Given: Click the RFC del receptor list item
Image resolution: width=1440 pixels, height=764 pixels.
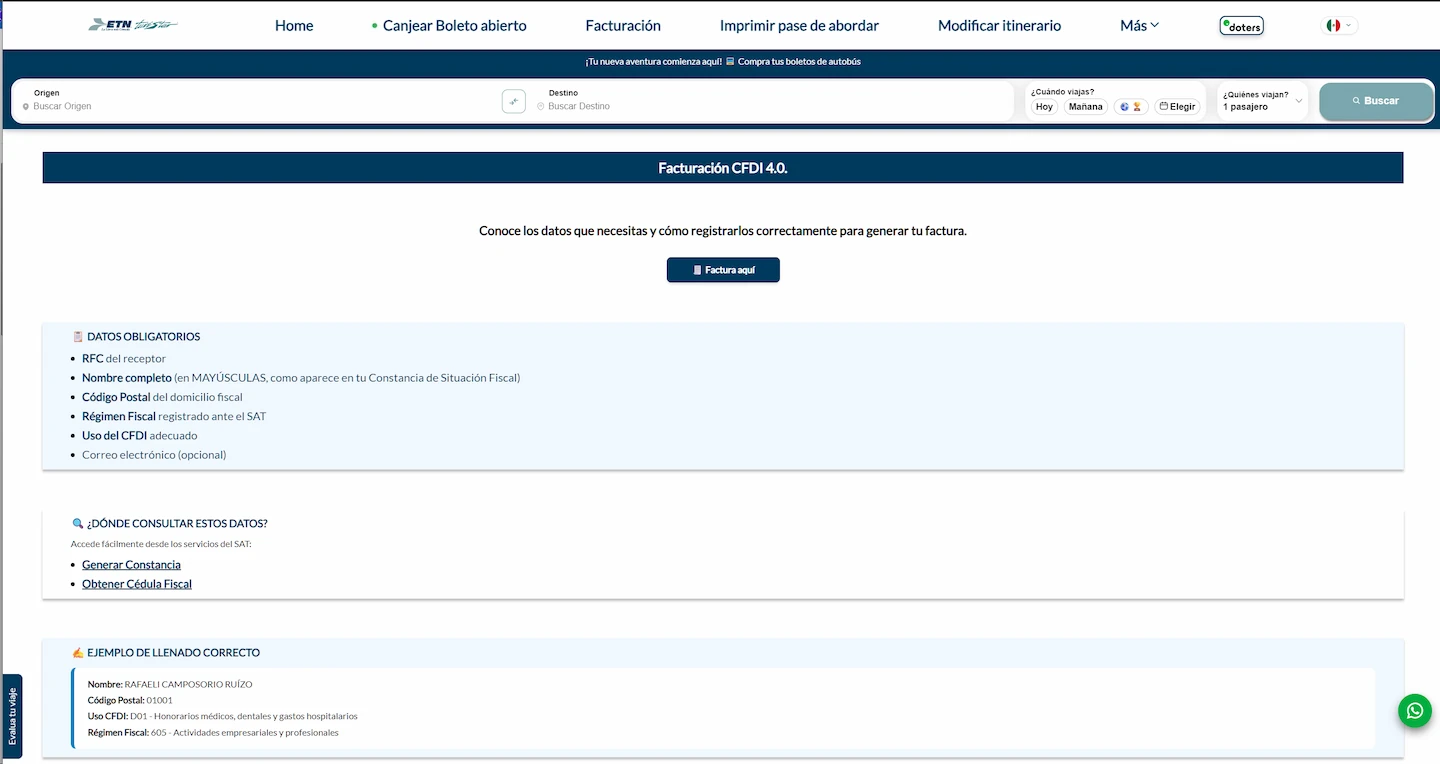Looking at the screenshot, I should coord(124,358).
